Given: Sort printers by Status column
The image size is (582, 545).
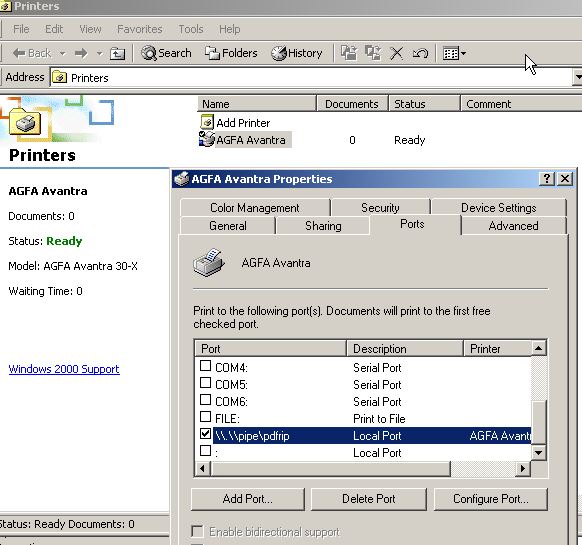Looking at the screenshot, I should click(x=424, y=104).
